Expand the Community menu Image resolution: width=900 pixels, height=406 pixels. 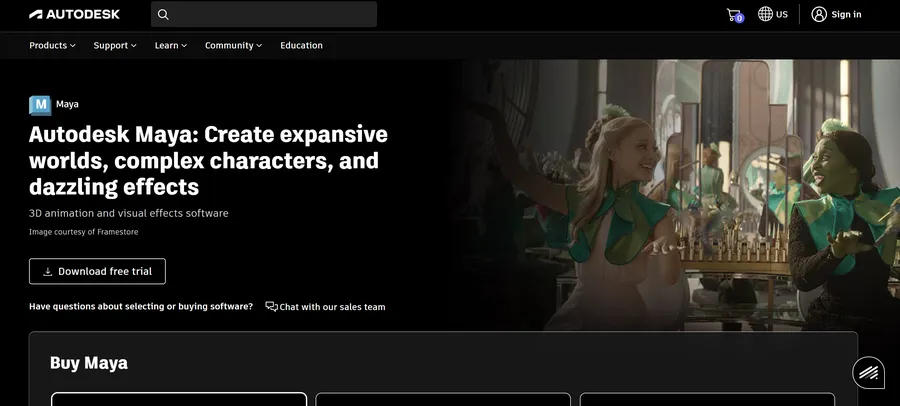(x=233, y=45)
